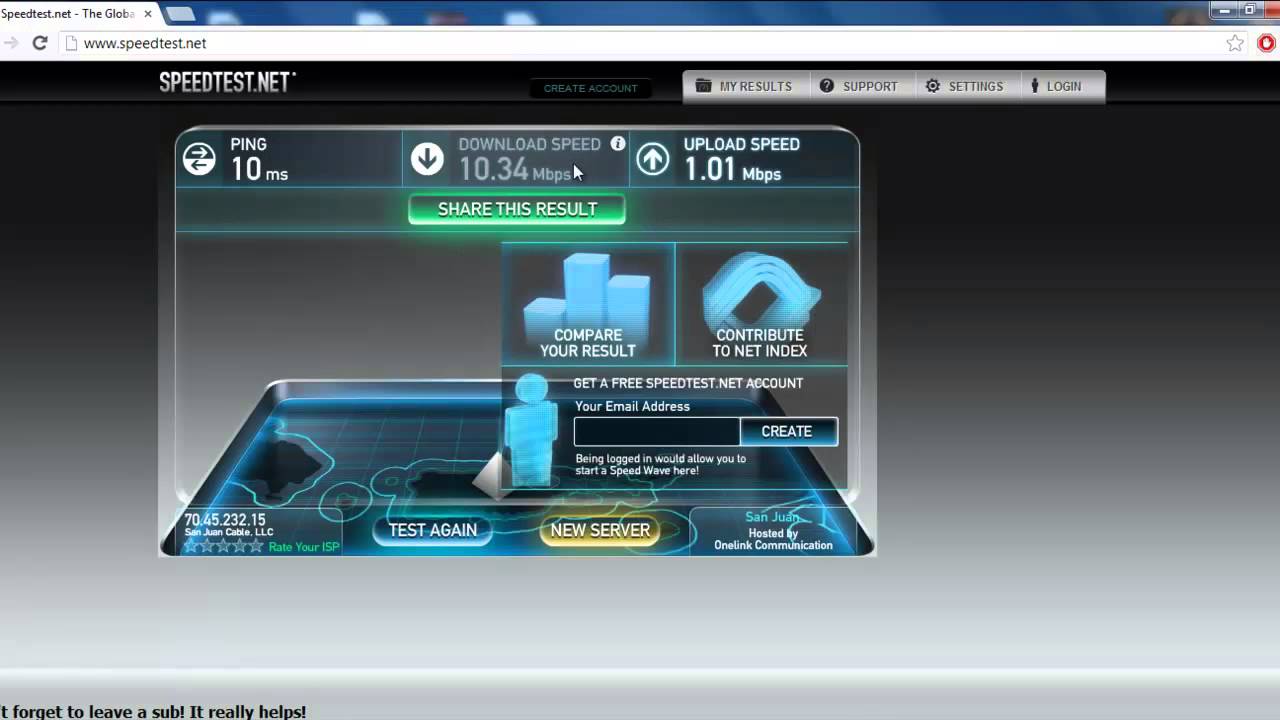The image size is (1280, 720).
Task: Click the Speedtest.net logo
Action: point(227,82)
